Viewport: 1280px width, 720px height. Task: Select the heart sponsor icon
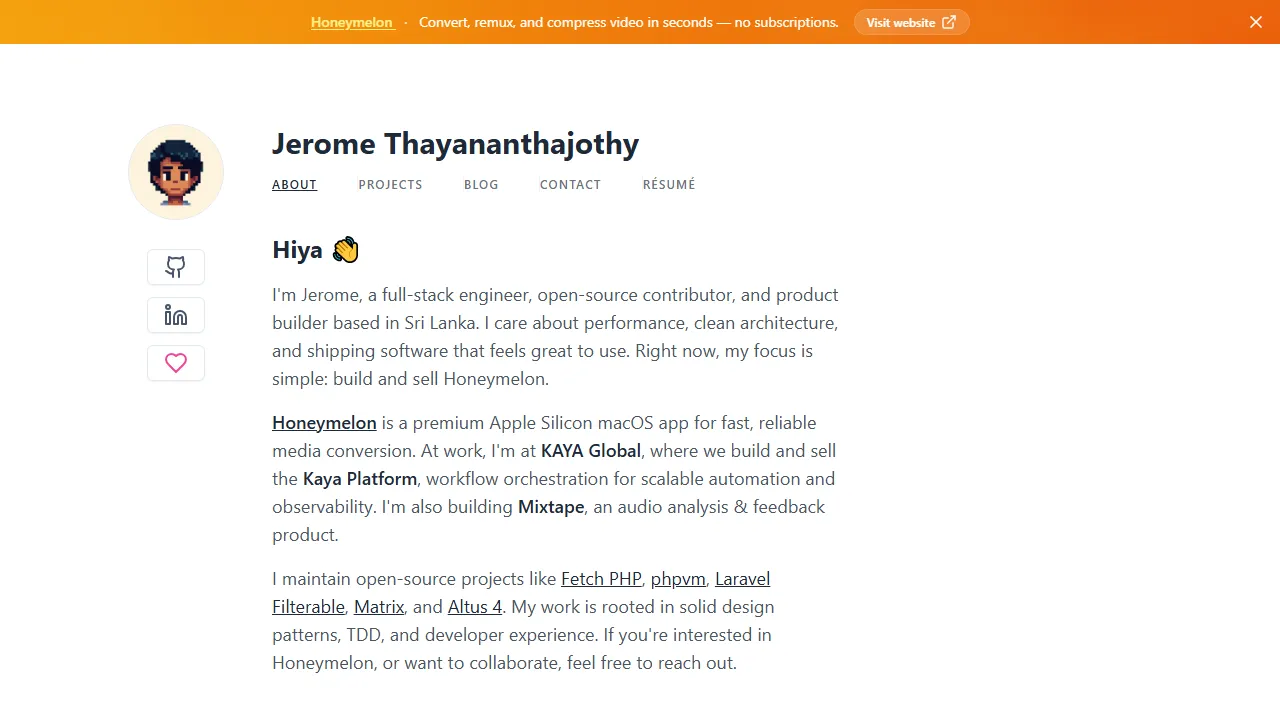tap(175, 363)
